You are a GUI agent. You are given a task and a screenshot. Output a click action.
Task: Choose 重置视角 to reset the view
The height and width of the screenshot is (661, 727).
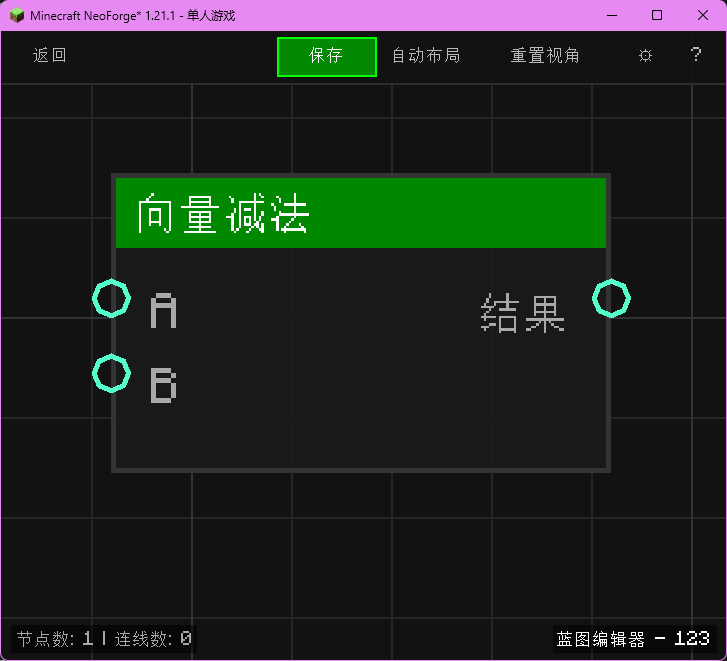point(545,56)
